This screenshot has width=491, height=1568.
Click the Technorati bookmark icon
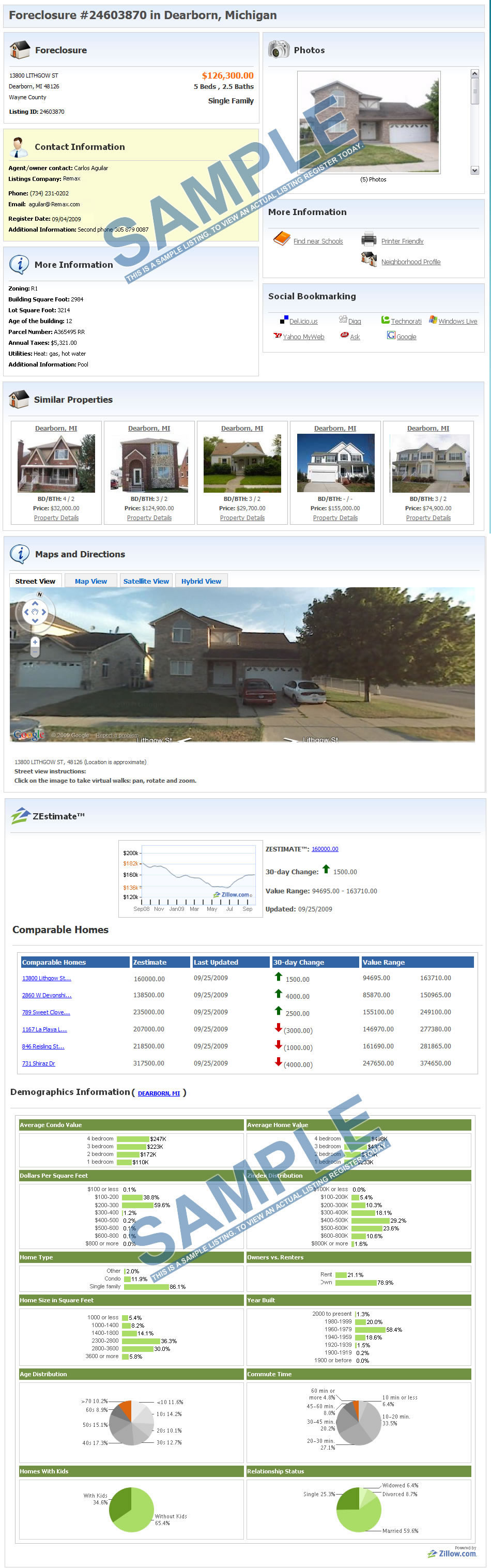[x=385, y=319]
